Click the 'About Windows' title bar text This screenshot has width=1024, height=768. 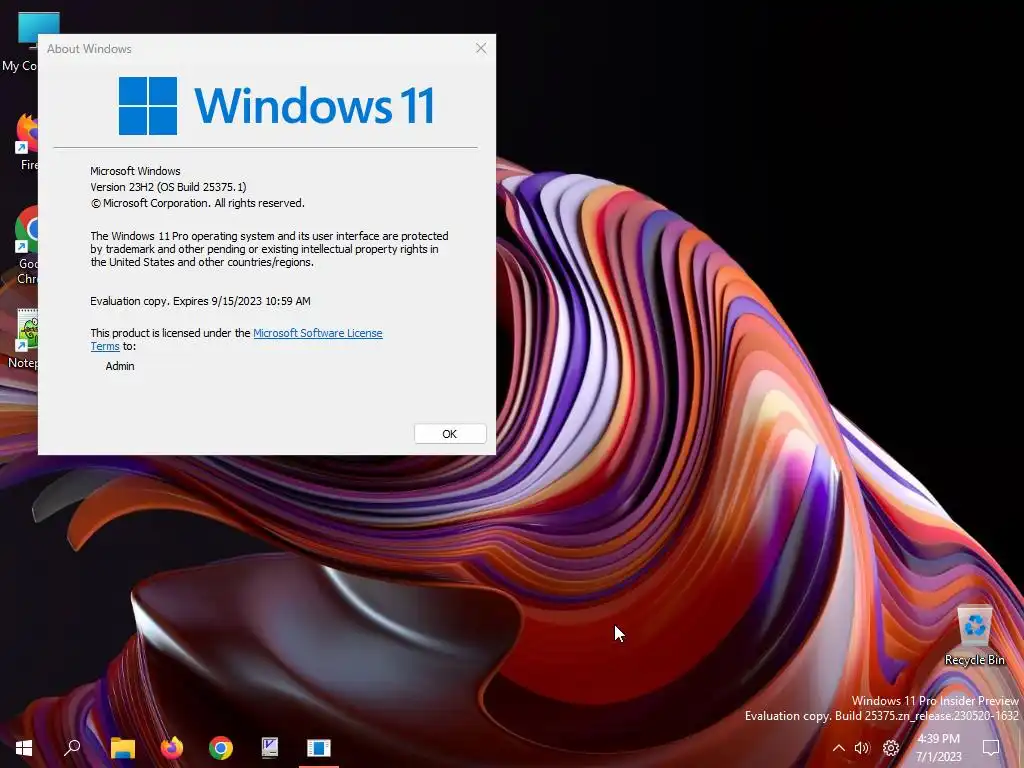(x=89, y=49)
